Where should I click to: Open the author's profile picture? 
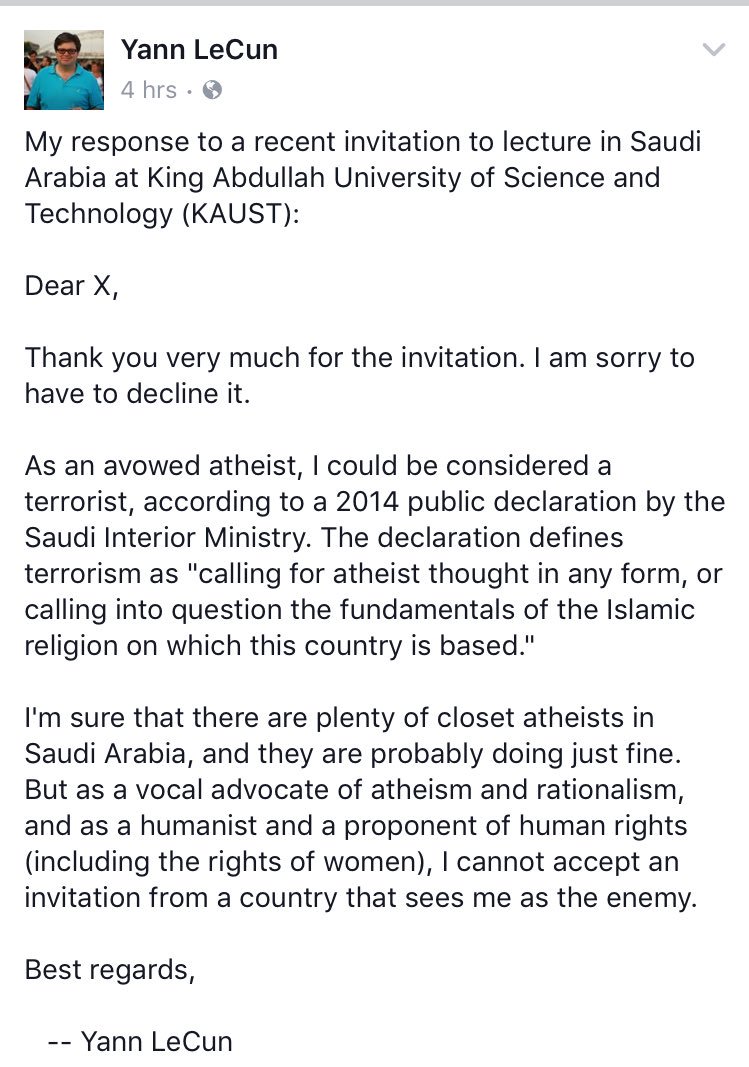(63, 69)
